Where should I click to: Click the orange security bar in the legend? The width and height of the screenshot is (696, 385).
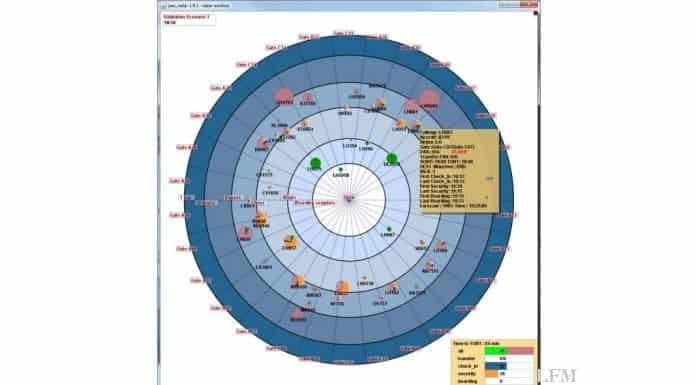491,374
